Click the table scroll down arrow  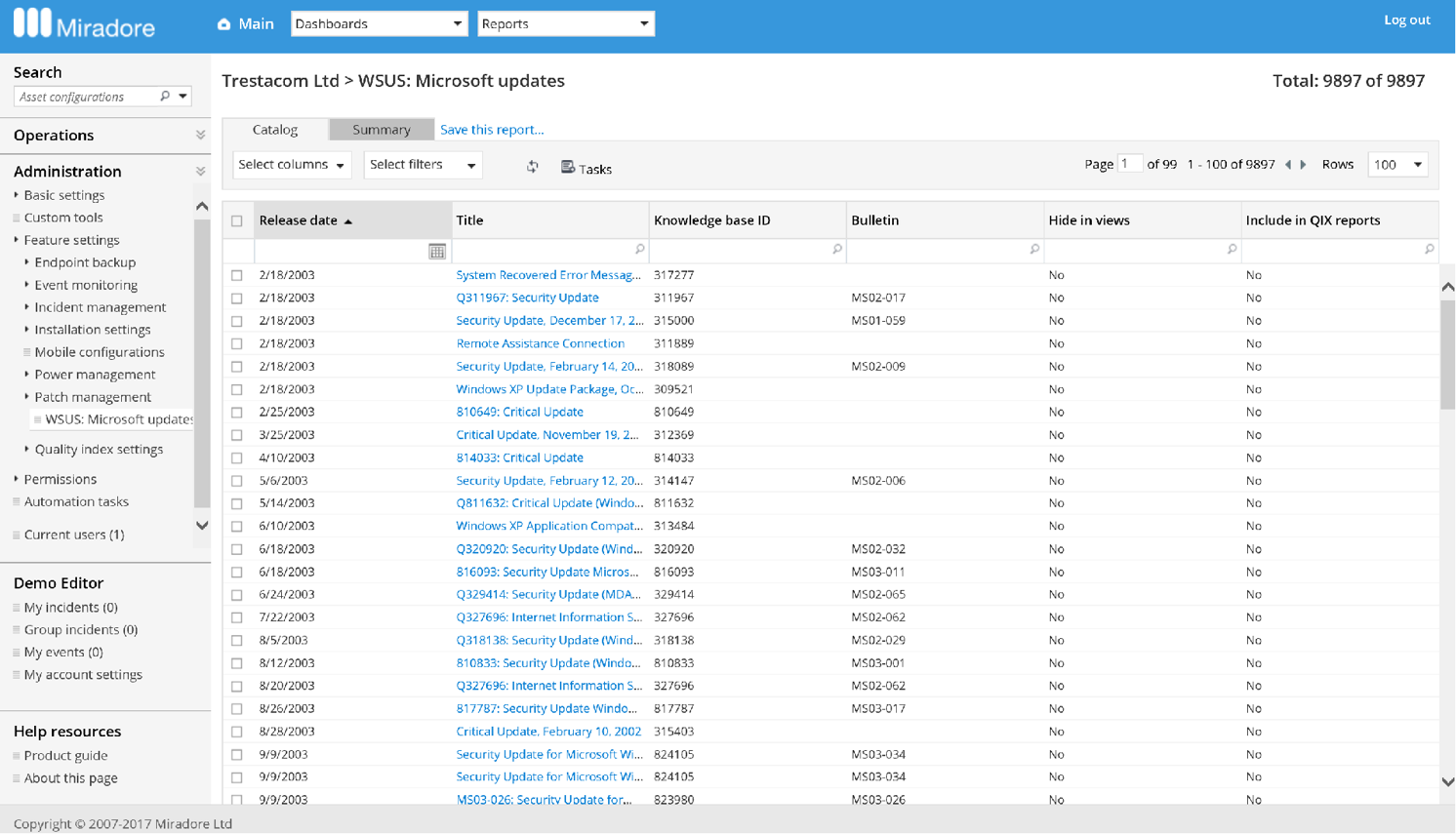(1447, 782)
